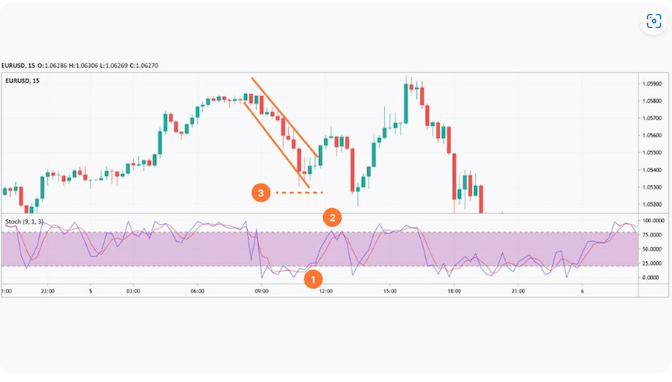Click the 1.05900 price axis label

(x=651, y=84)
